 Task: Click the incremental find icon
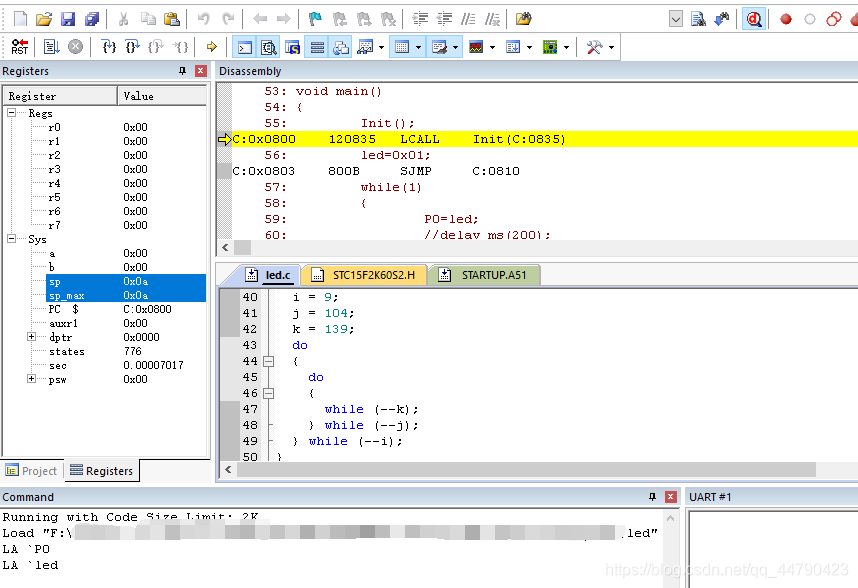click(x=722, y=20)
